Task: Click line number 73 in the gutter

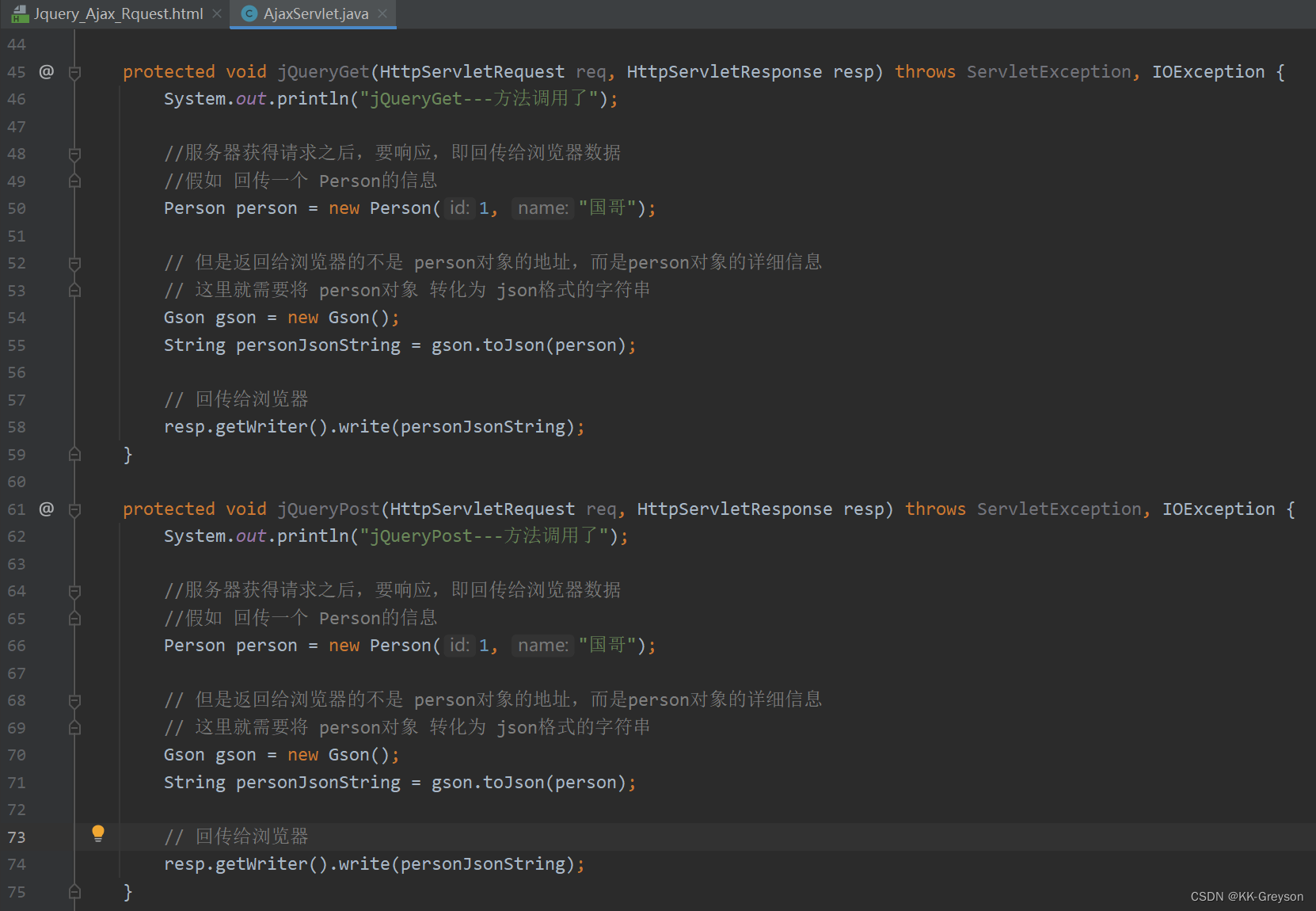Action: [x=17, y=837]
